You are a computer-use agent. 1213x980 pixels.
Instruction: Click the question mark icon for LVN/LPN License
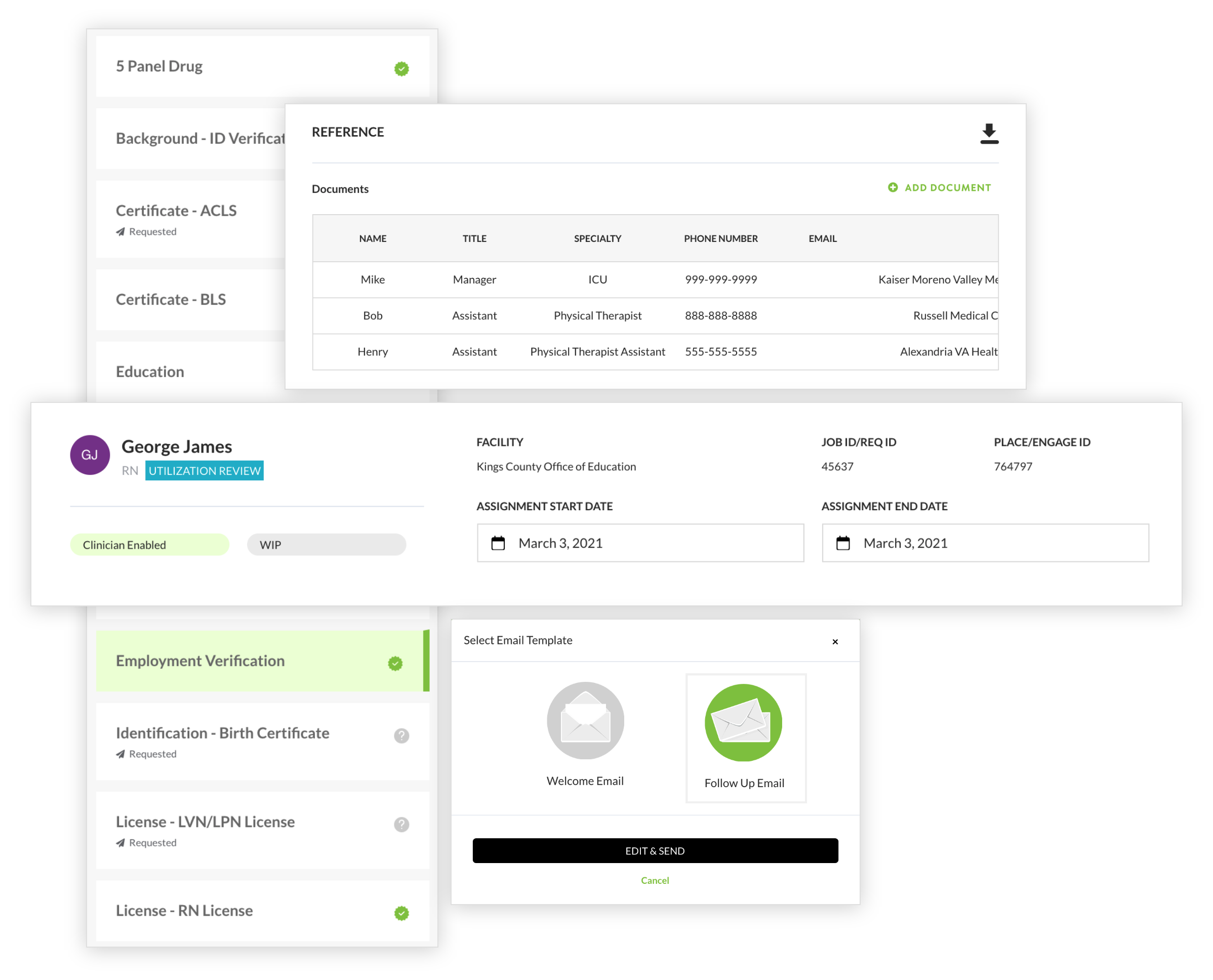pyautogui.click(x=401, y=824)
